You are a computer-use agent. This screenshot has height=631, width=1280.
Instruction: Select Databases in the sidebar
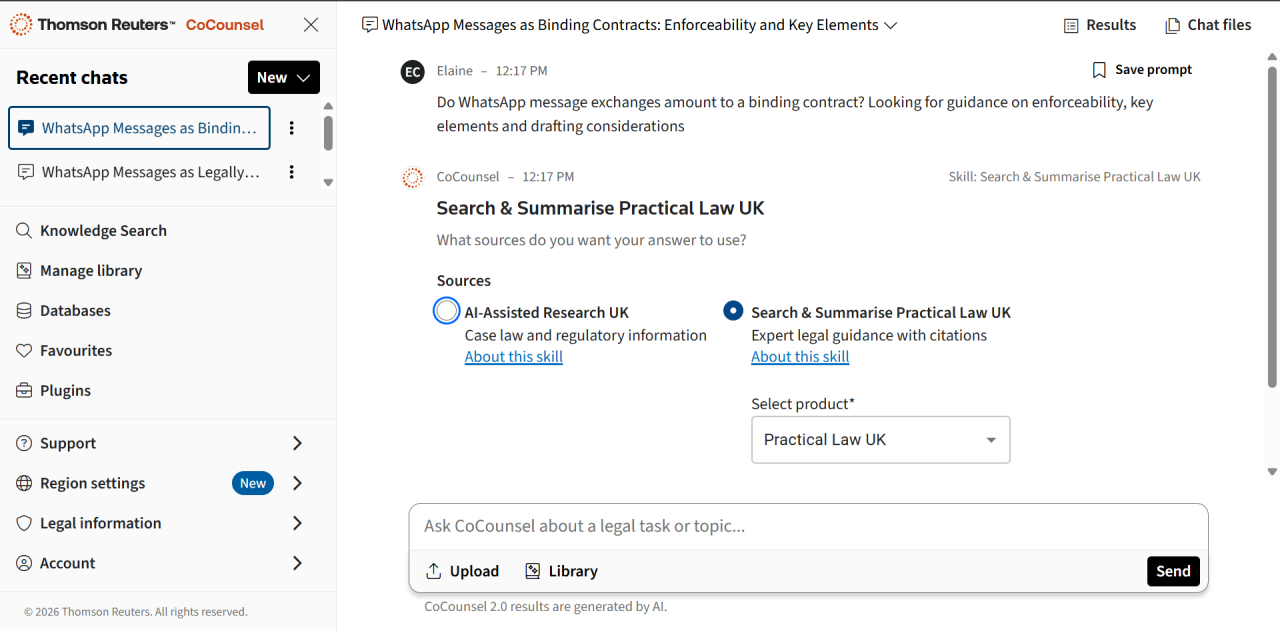[x=75, y=310]
